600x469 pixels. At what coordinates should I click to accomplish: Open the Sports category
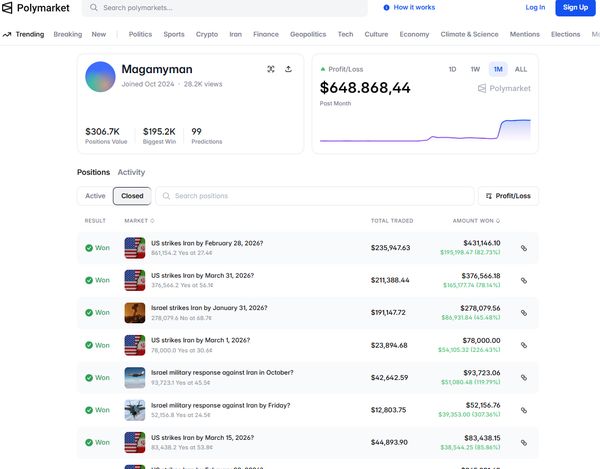pyautogui.click(x=174, y=34)
